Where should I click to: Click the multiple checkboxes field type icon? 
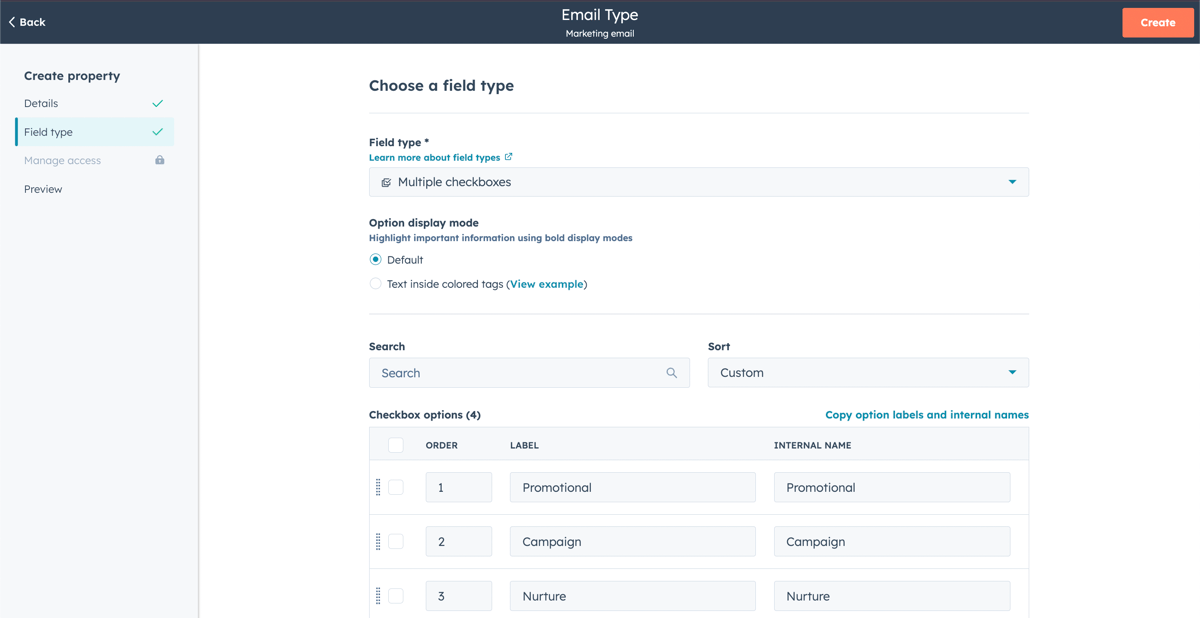pos(386,183)
